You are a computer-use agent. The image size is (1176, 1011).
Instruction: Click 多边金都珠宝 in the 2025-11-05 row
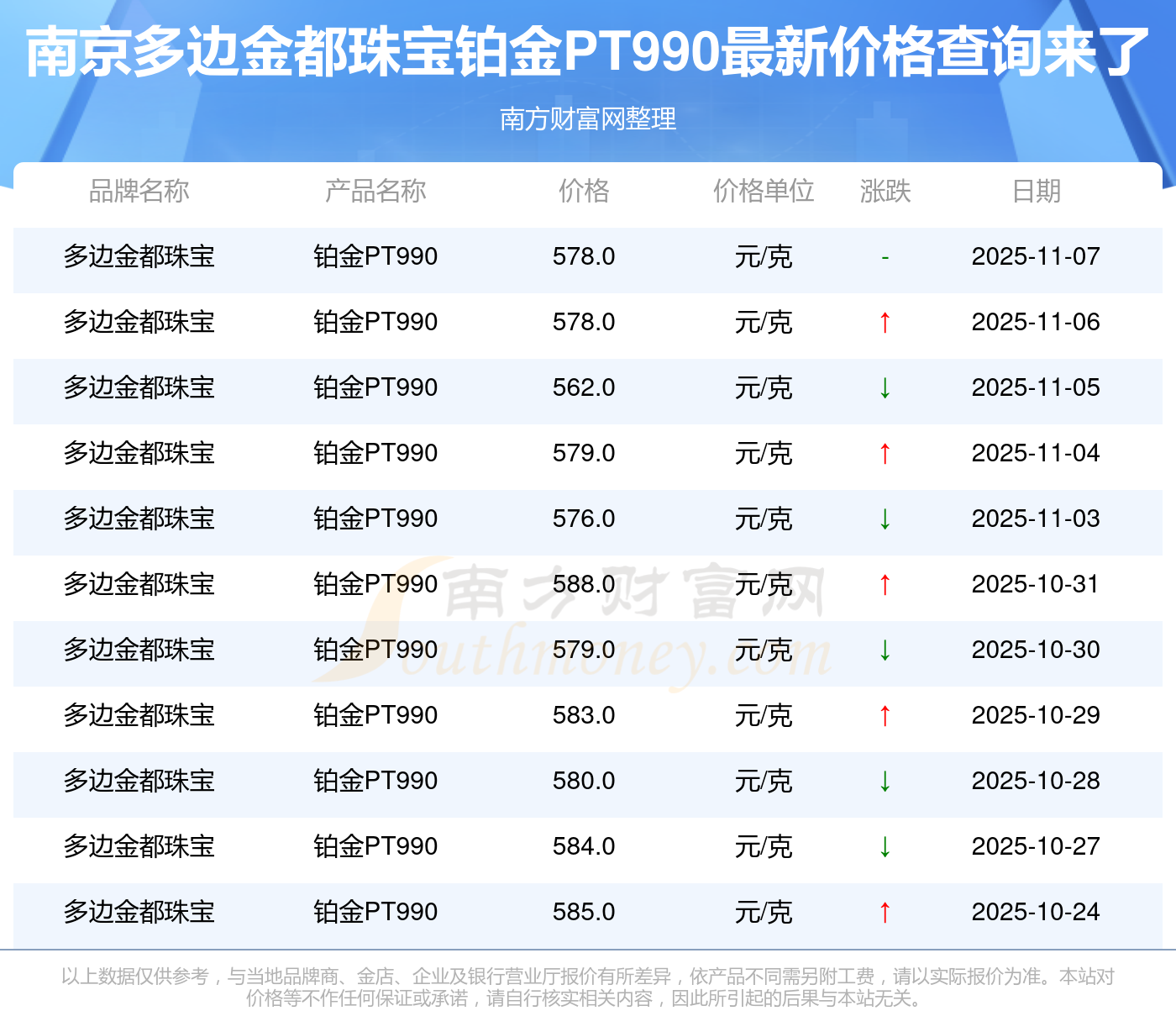(139, 387)
